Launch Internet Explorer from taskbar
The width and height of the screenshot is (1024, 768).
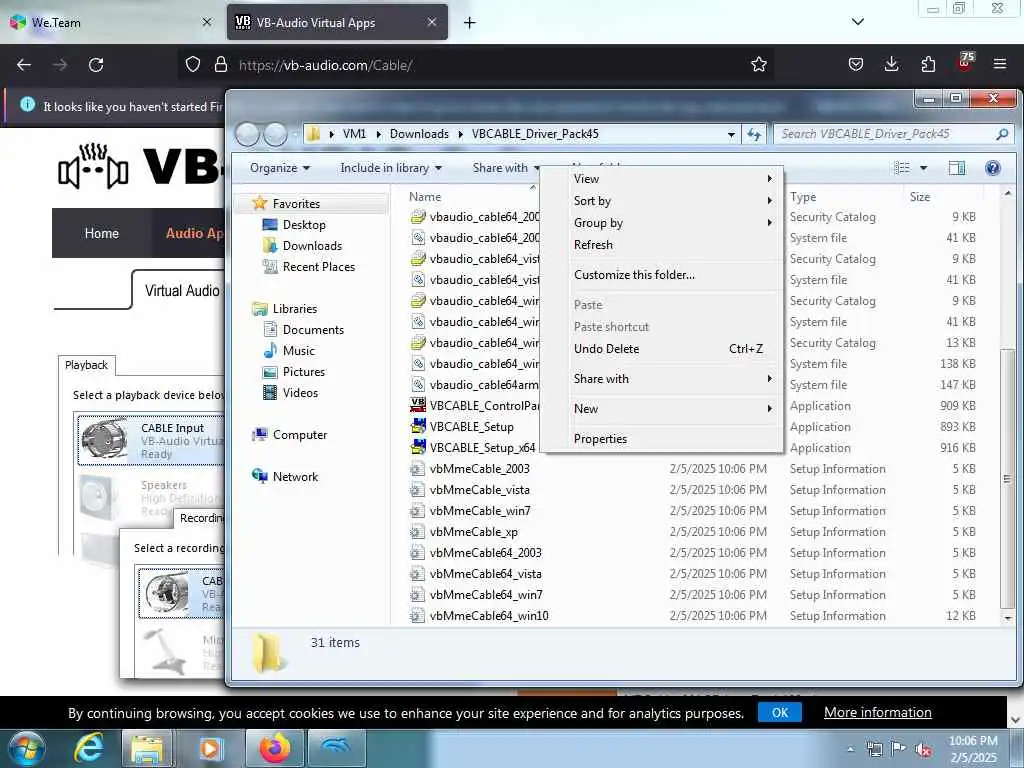tap(89, 748)
